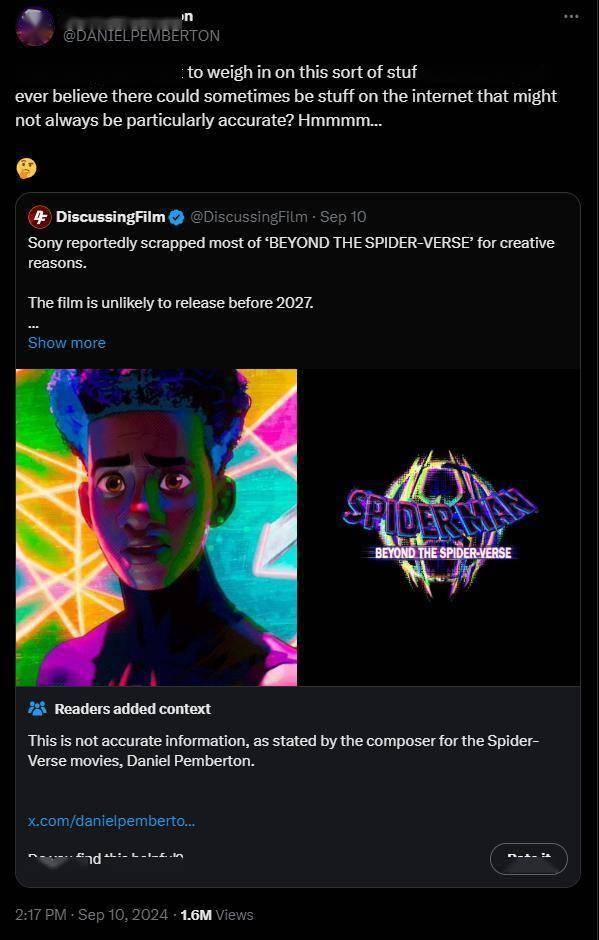Click the blurred profile avatar
599x940 pixels.
(x=35, y=27)
